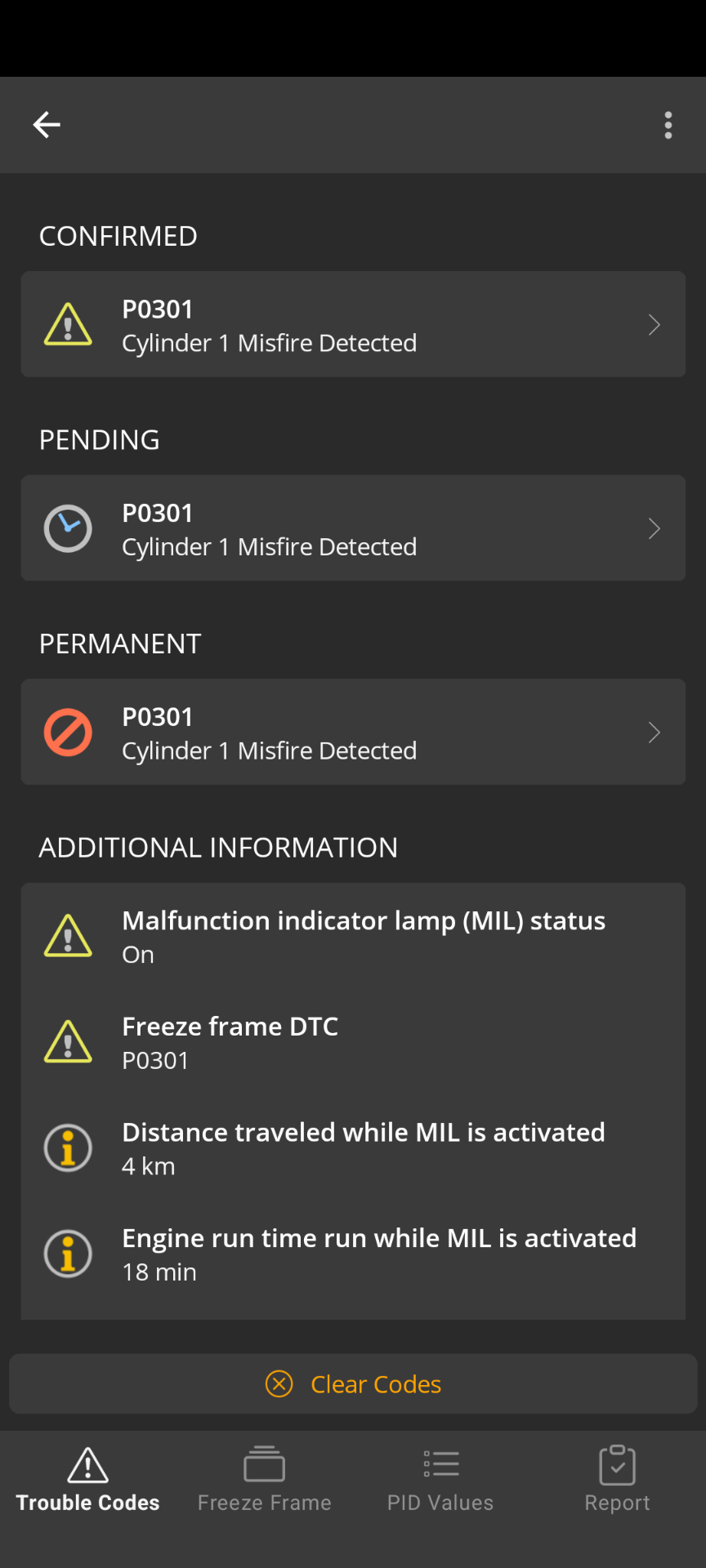706x1568 pixels.
Task: Open the confirmed Cylinder 1 Misfire entry
Action: 353,324
